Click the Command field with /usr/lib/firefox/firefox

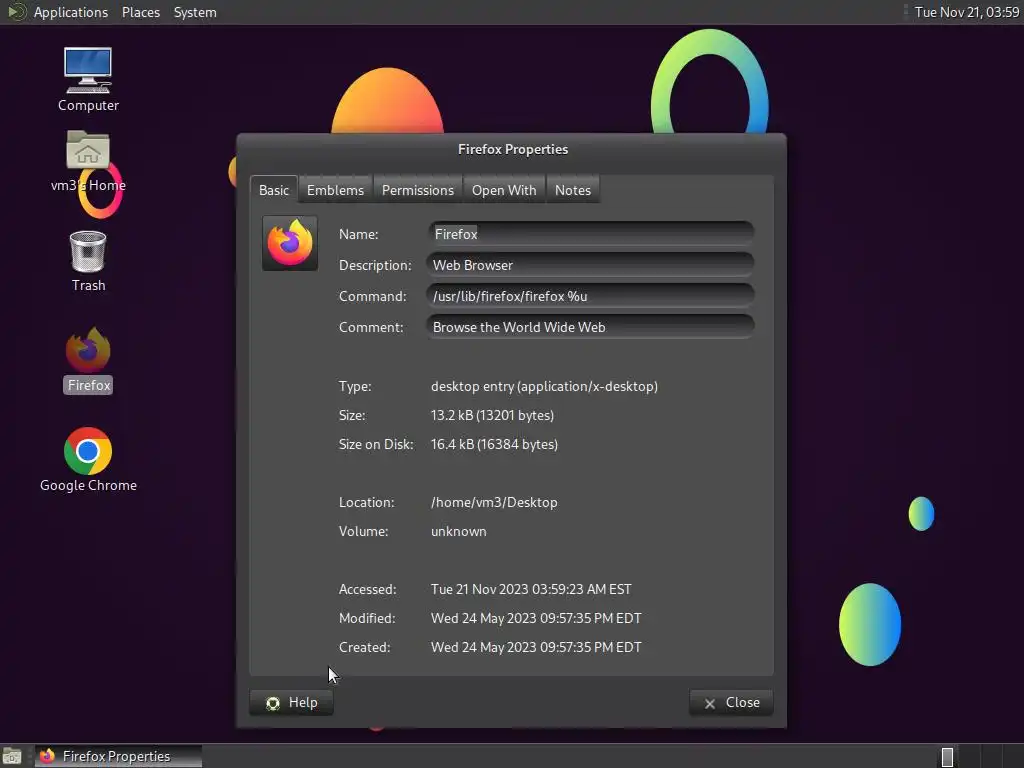coord(590,296)
